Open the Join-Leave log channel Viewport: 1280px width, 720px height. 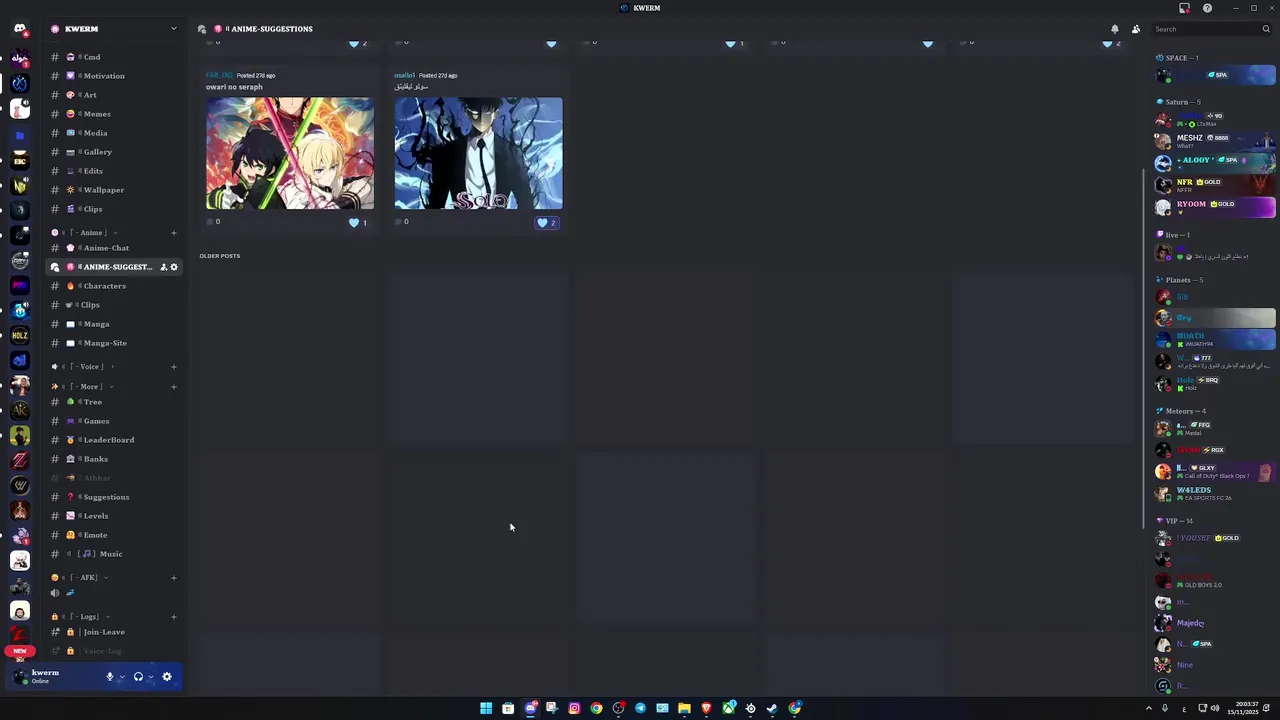[x=115, y=632]
